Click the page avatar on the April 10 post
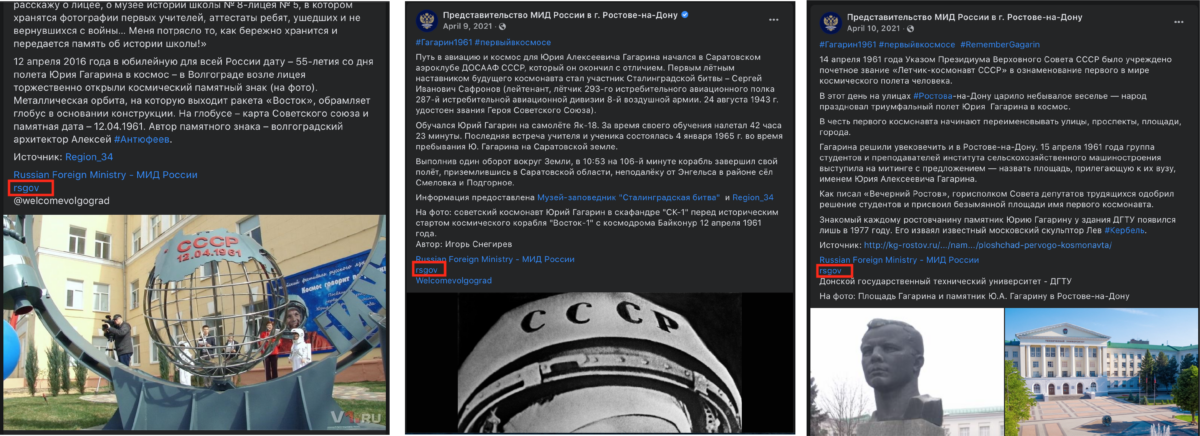The image size is (1200, 436). (x=829, y=24)
